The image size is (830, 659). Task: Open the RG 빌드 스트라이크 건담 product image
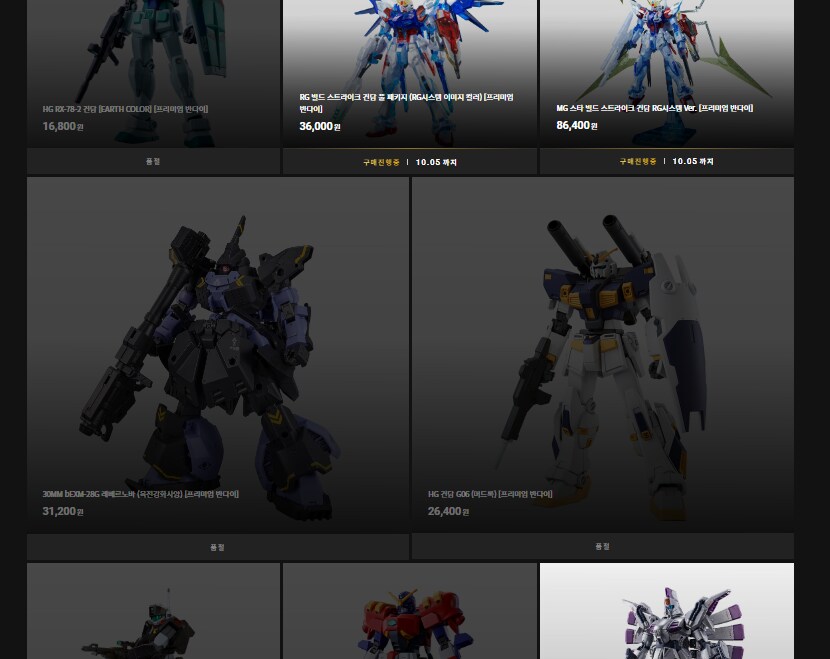[409, 40]
